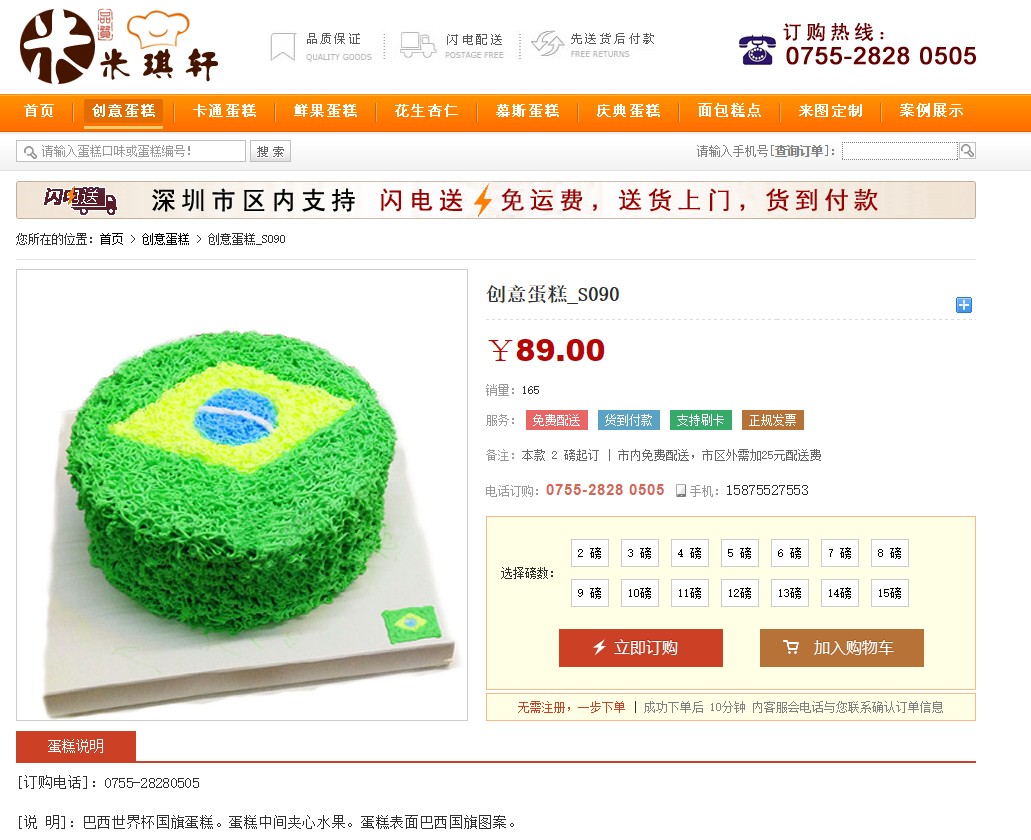The image size is (1031, 840).
Task: Click the 搜索 search button
Action: [x=270, y=151]
